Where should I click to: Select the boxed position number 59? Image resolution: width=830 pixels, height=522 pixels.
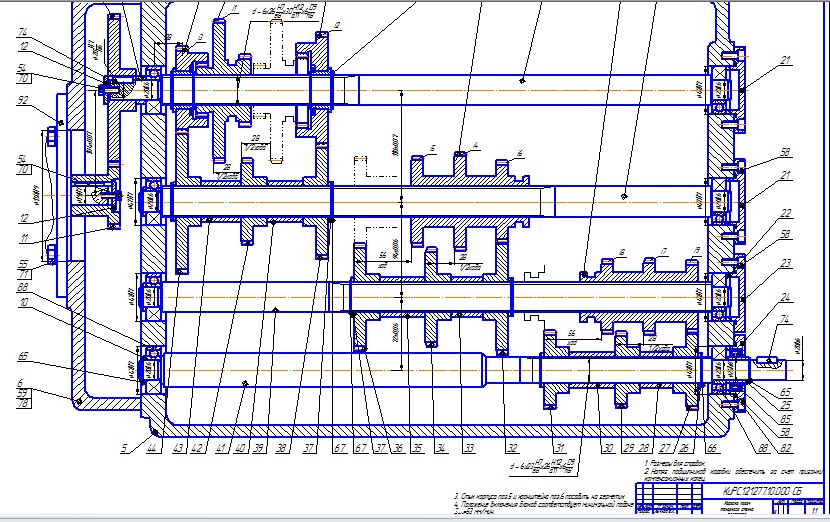pyautogui.click(x=23, y=393)
